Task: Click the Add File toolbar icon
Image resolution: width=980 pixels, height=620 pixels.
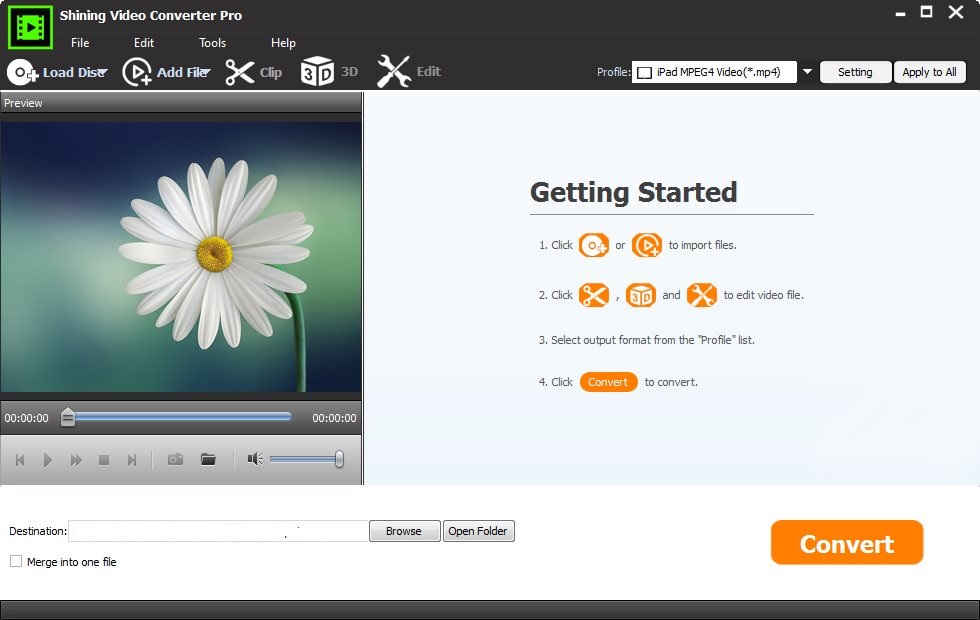Action: [x=137, y=72]
